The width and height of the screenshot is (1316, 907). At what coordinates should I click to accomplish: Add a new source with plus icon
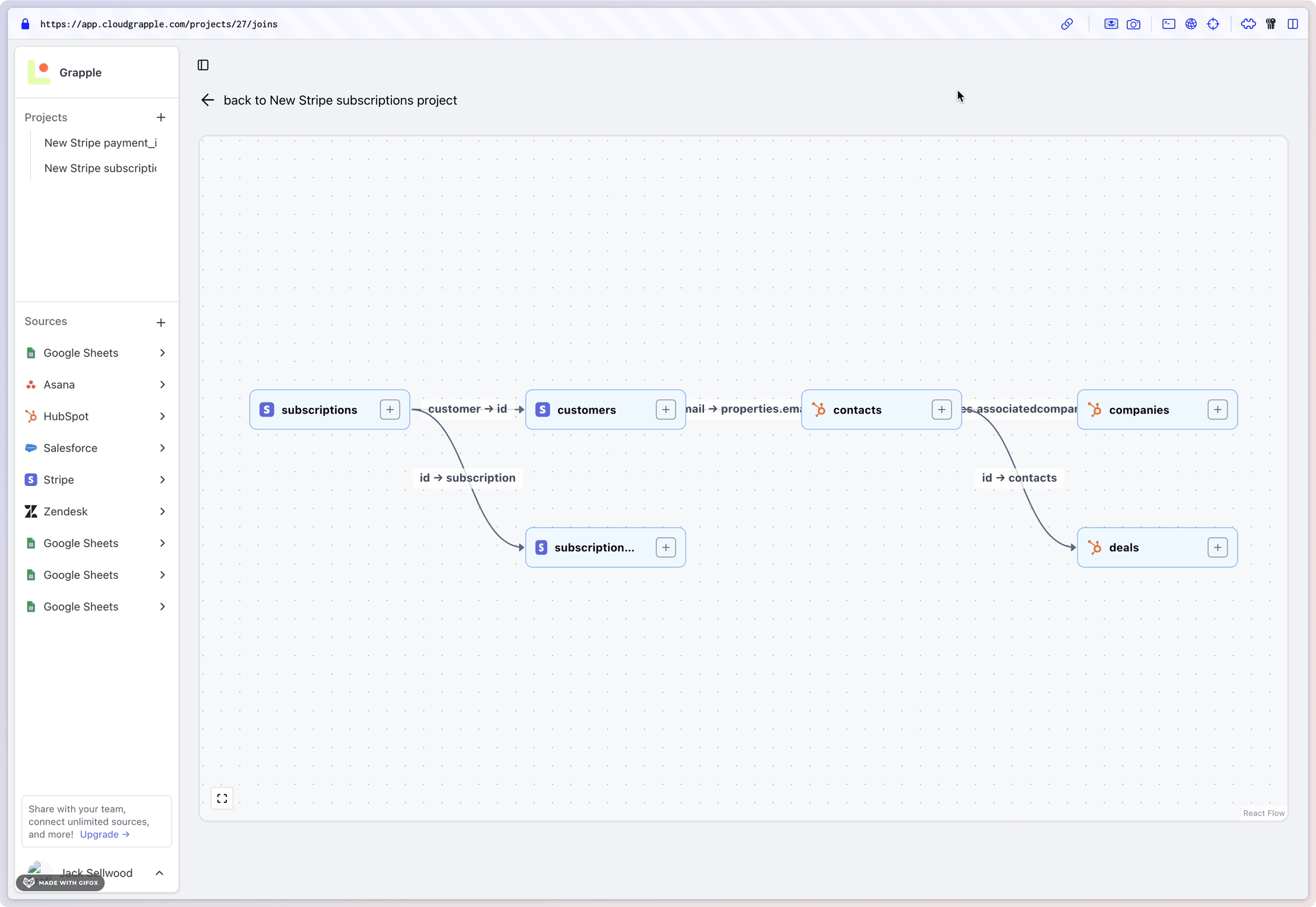coord(161,322)
